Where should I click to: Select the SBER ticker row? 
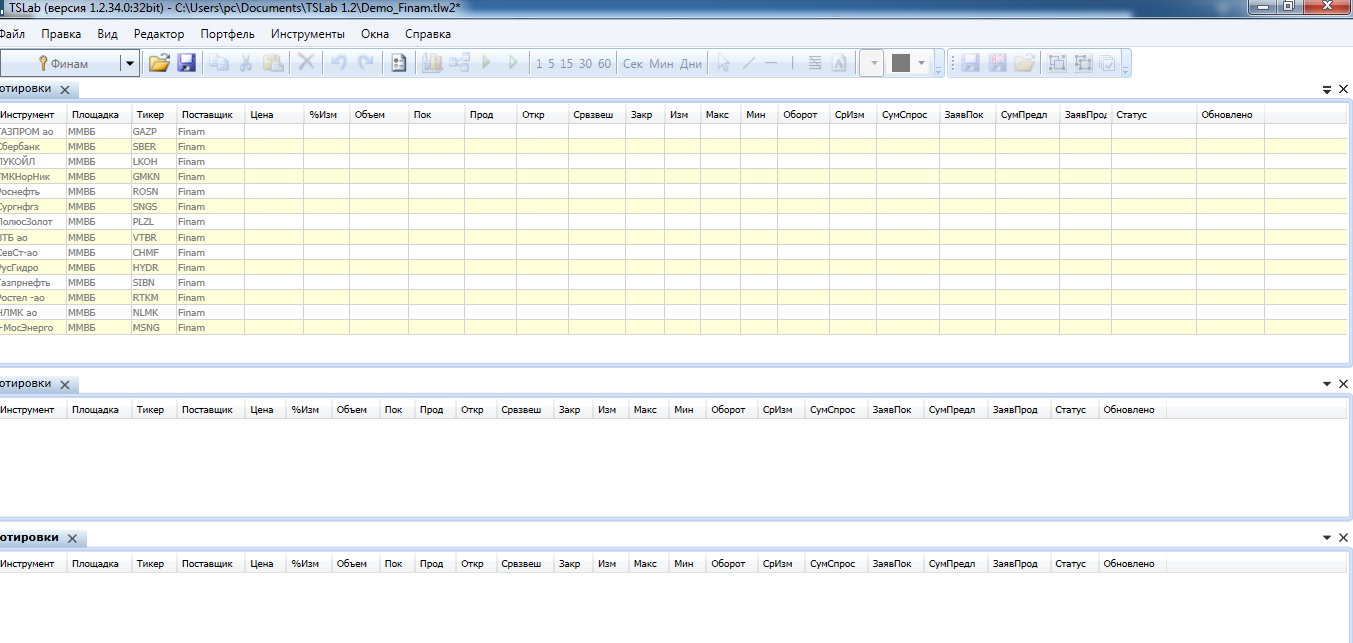(674, 146)
